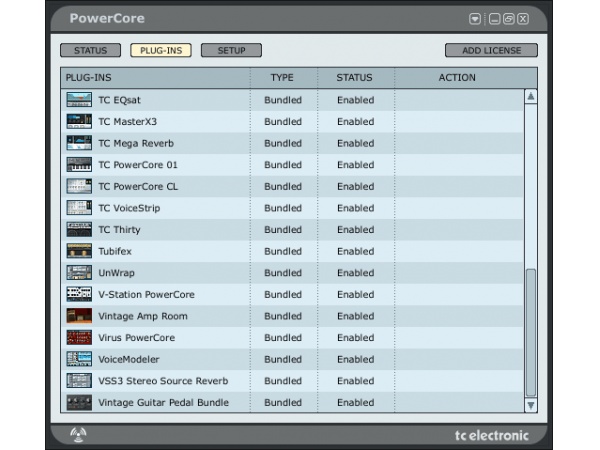Viewport: 600px width, 450px height.
Task: Click the UnWrap plug-in icon
Action: (x=79, y=273)
